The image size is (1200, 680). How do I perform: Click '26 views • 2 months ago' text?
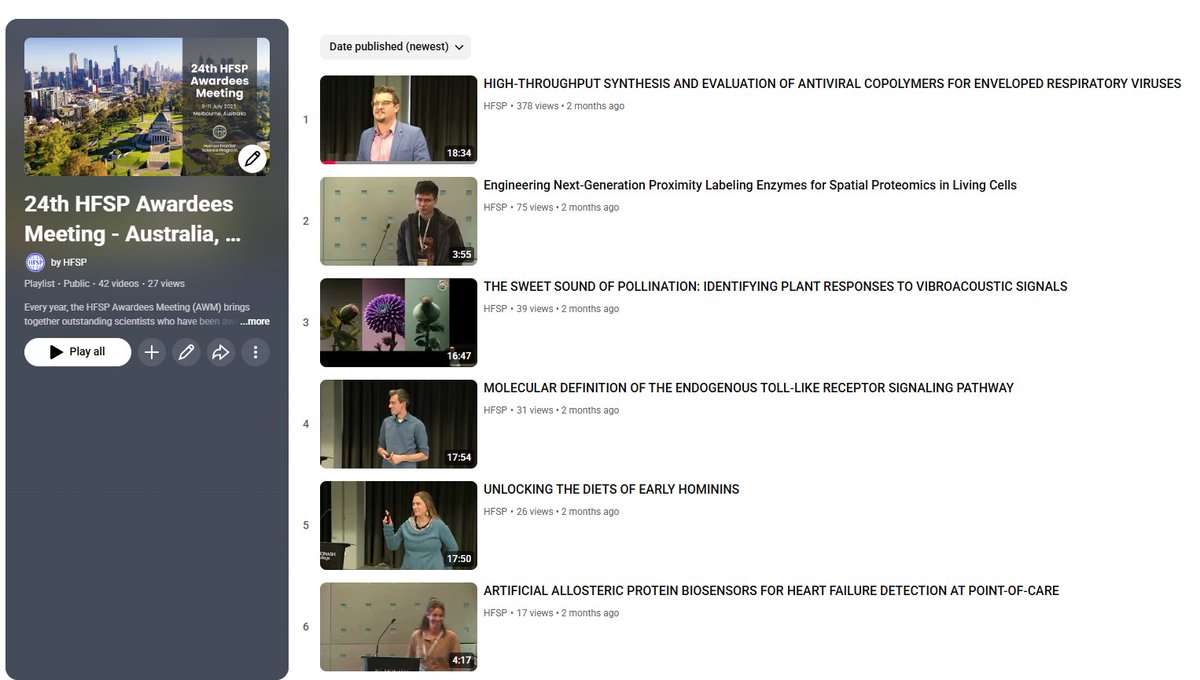(567, 512)
